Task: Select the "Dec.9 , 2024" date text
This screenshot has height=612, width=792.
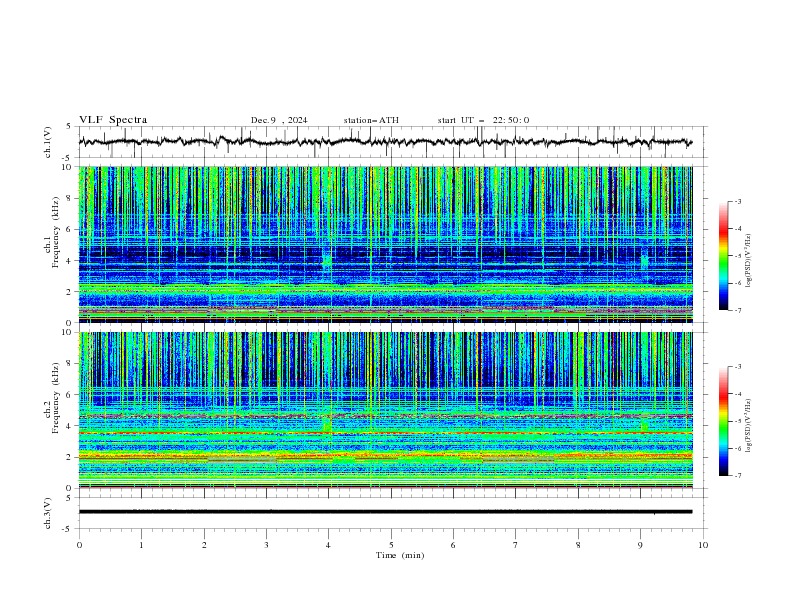Action: tap(279, 120)
